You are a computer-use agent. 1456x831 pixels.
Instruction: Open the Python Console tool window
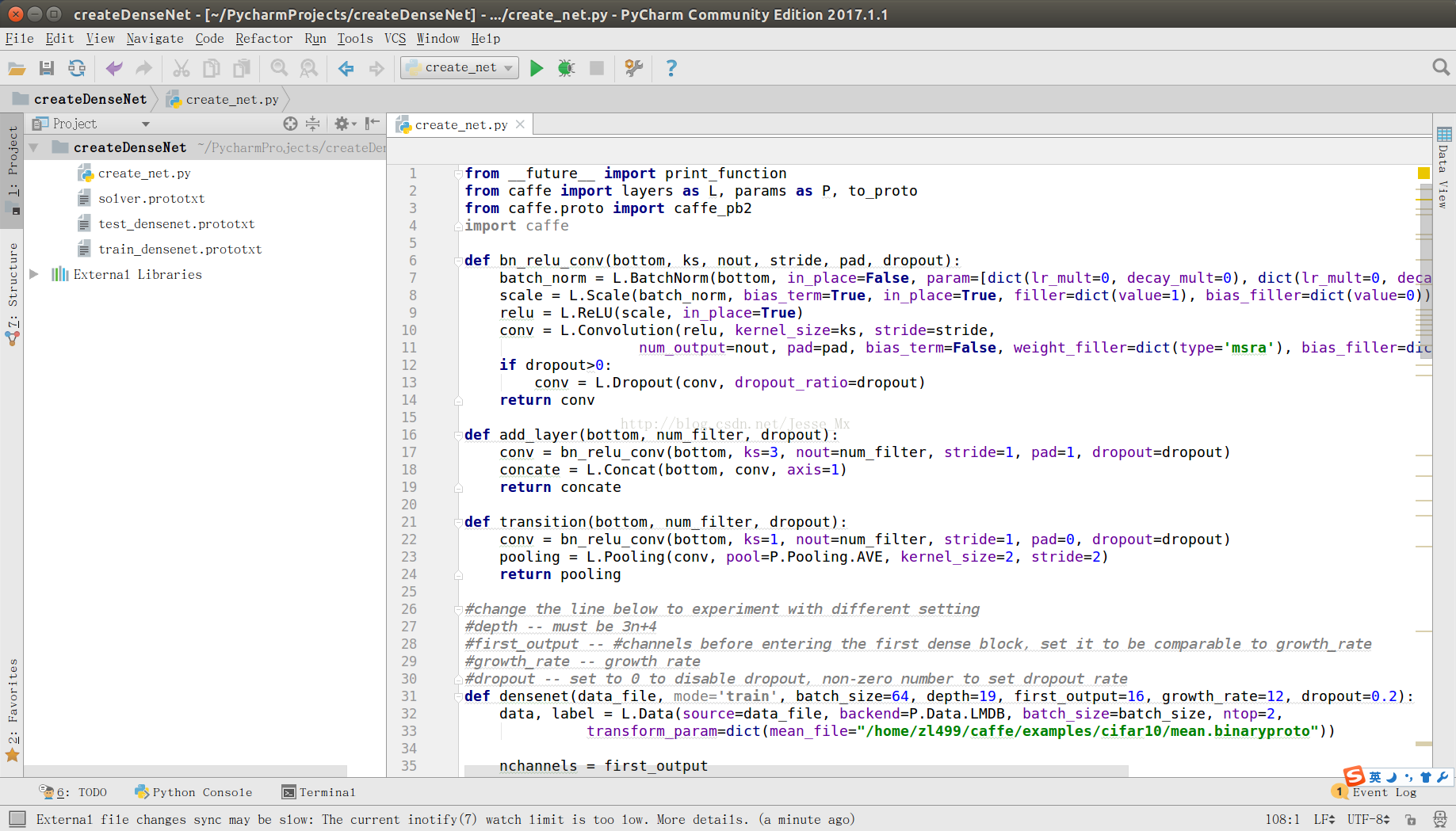[193, 792]
